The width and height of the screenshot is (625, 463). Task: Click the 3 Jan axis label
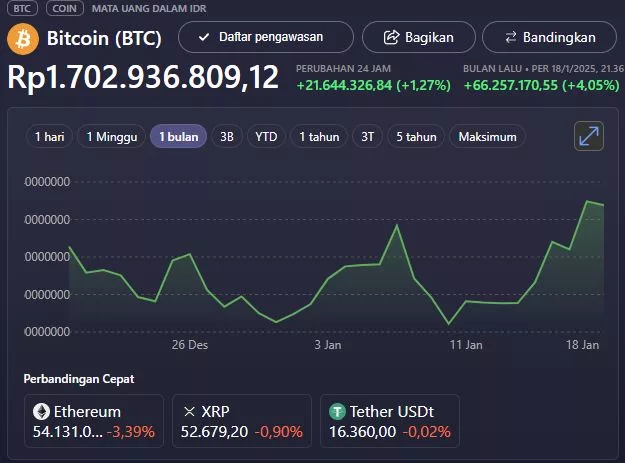click(328, 345)
